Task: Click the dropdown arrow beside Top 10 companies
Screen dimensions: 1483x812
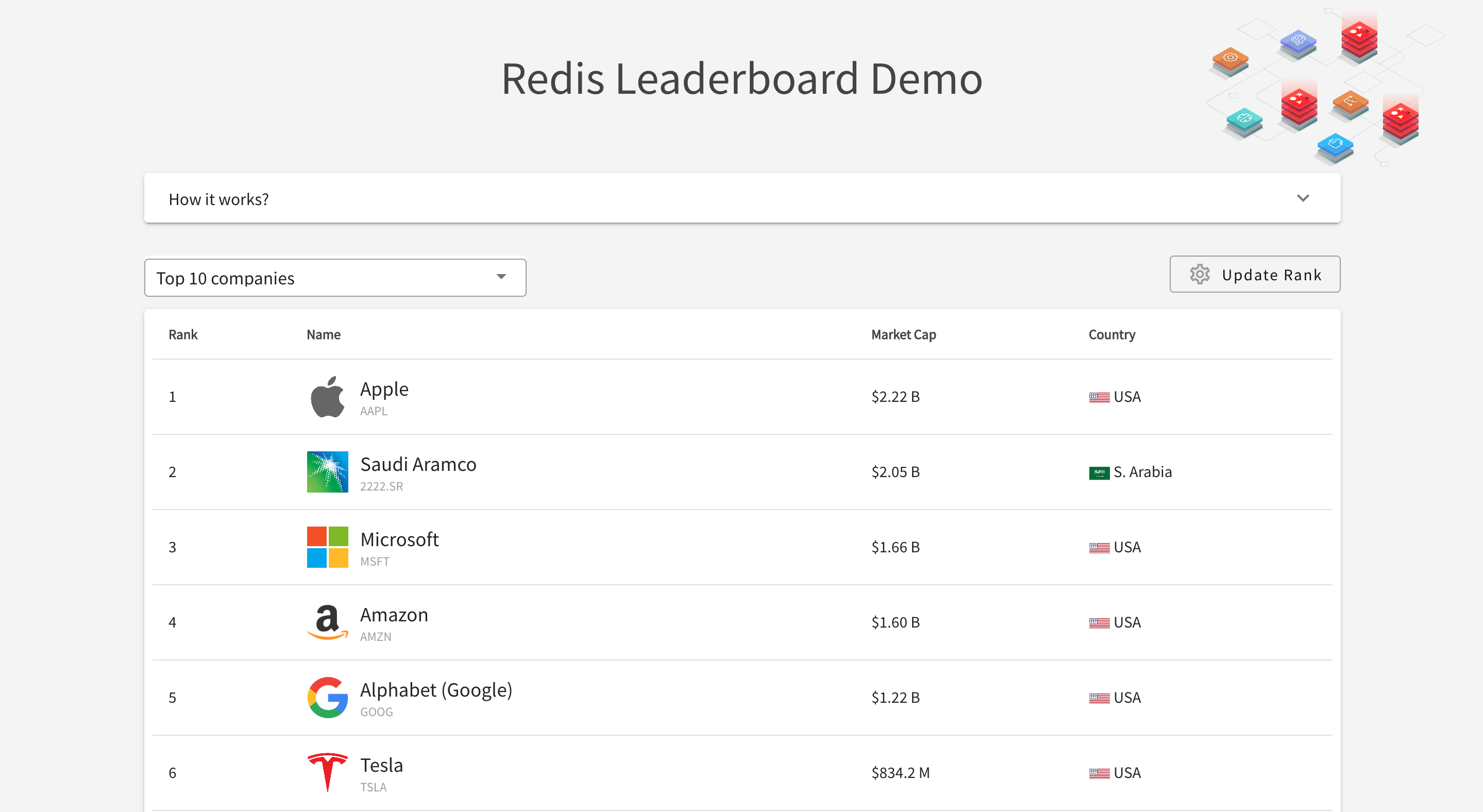Action: (x=501, y=277)
